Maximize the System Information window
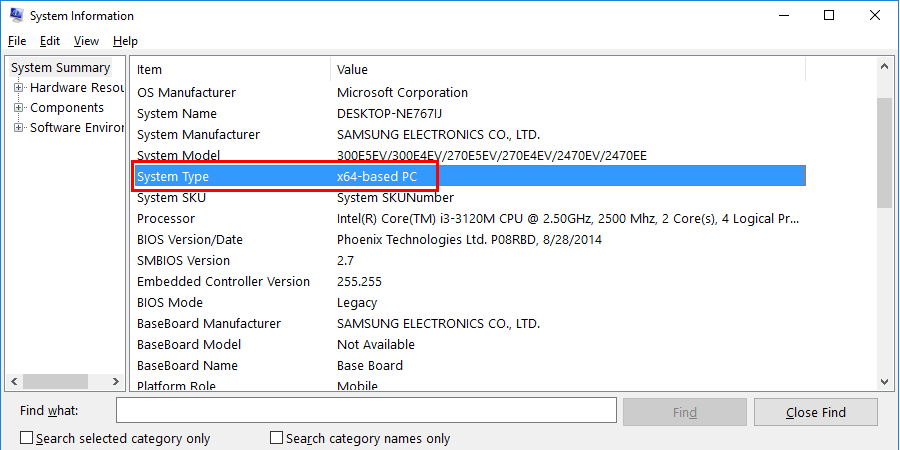This screenshot has width=900, height=450. point(829,15)
